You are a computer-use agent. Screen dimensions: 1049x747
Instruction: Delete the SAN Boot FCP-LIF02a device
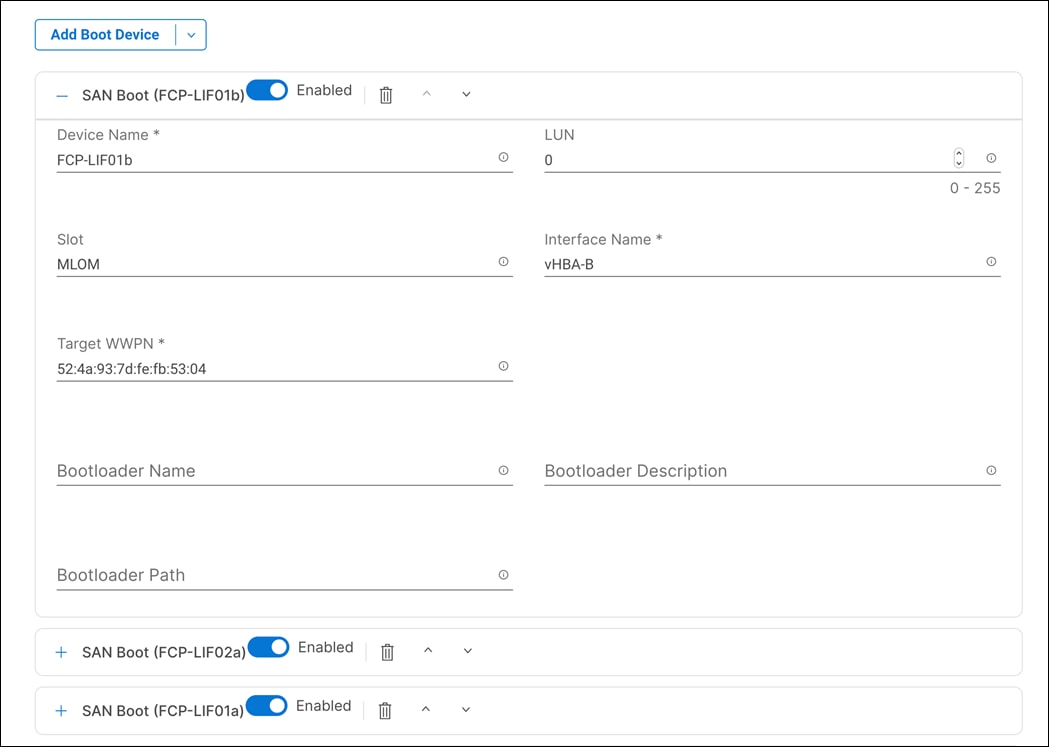click(x=388, y=651)
